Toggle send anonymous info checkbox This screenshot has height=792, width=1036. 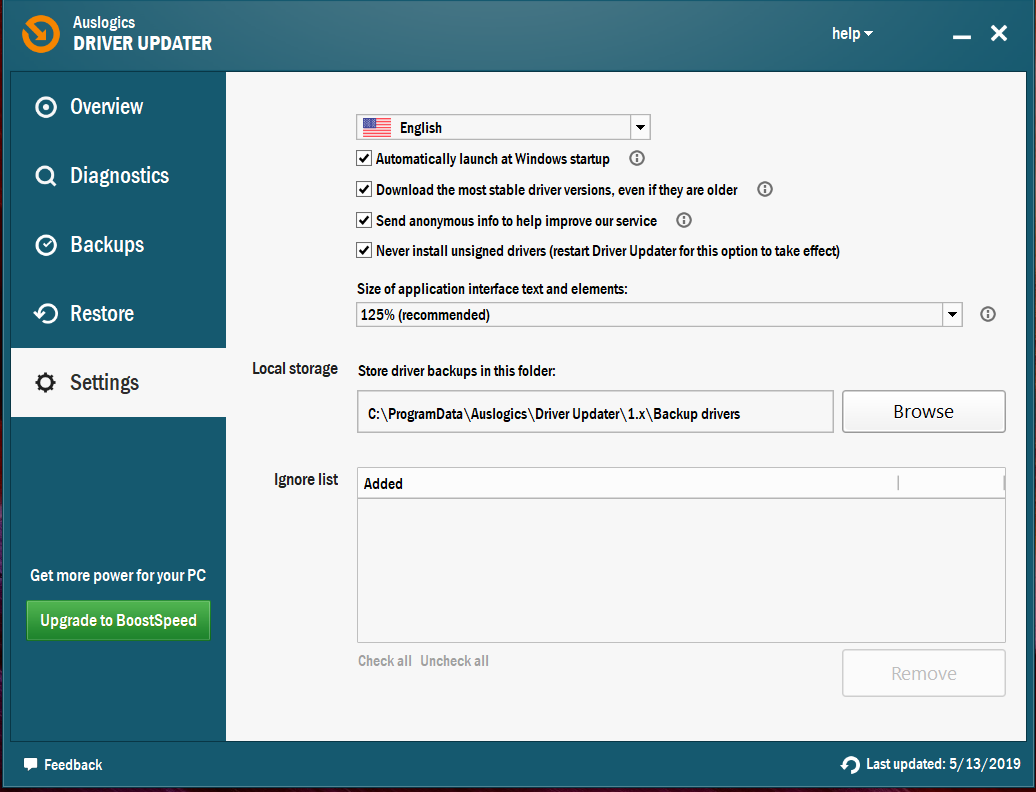[364, 220]
